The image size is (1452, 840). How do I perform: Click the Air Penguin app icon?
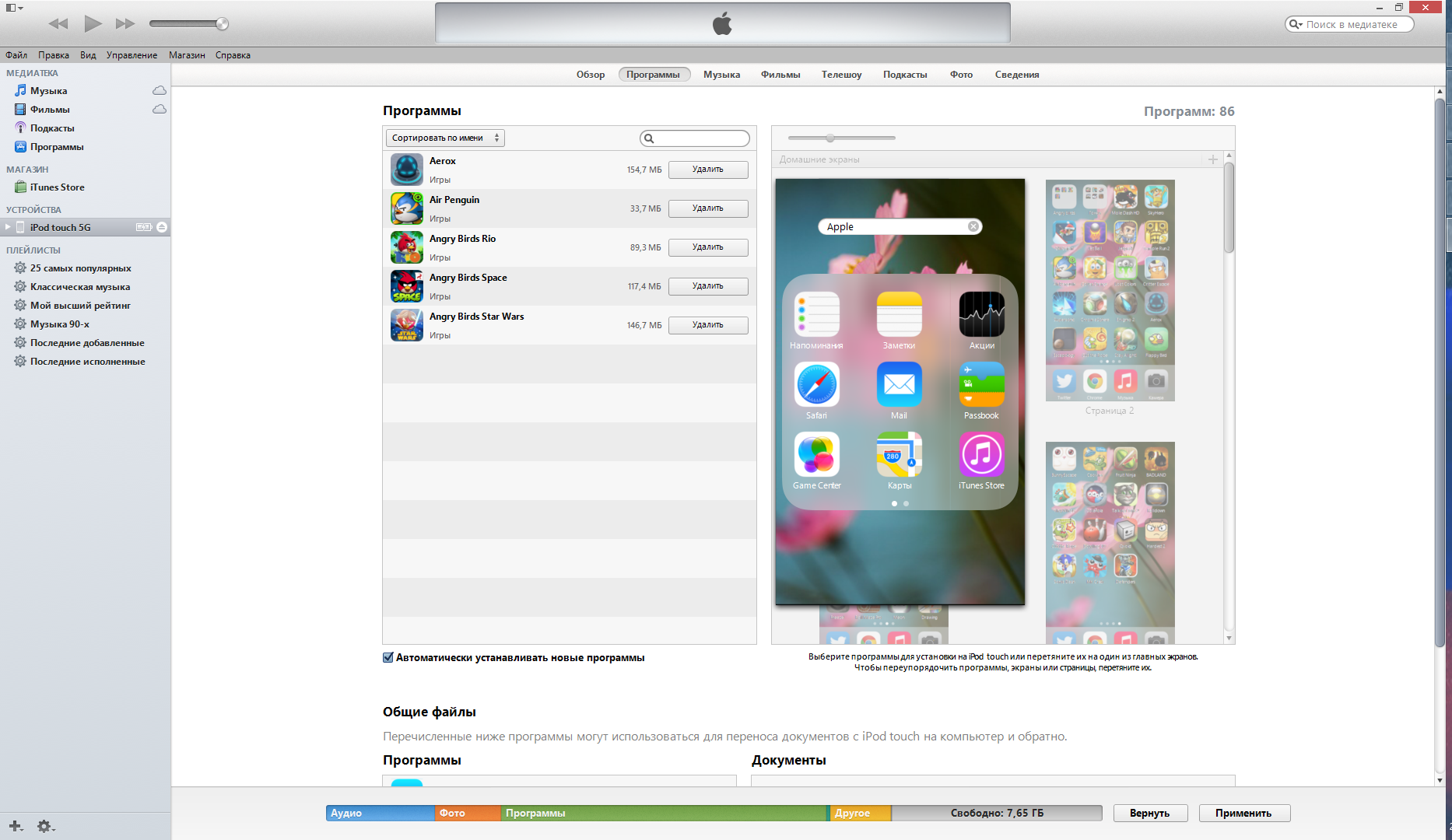pyautogui.click(x=406, y=208)
